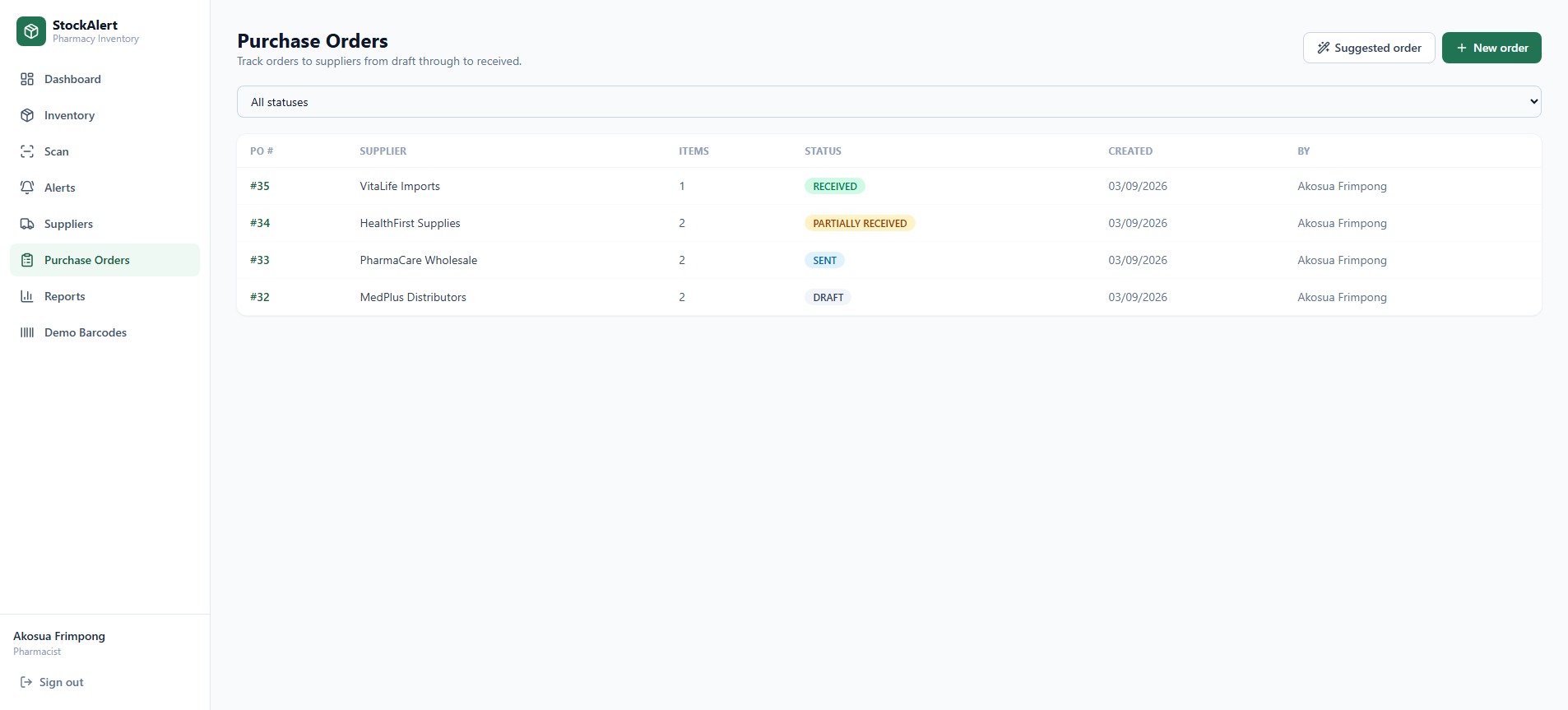The image size is (1568, 710).
Task: Open the Scan page
Action: [104, 151]
